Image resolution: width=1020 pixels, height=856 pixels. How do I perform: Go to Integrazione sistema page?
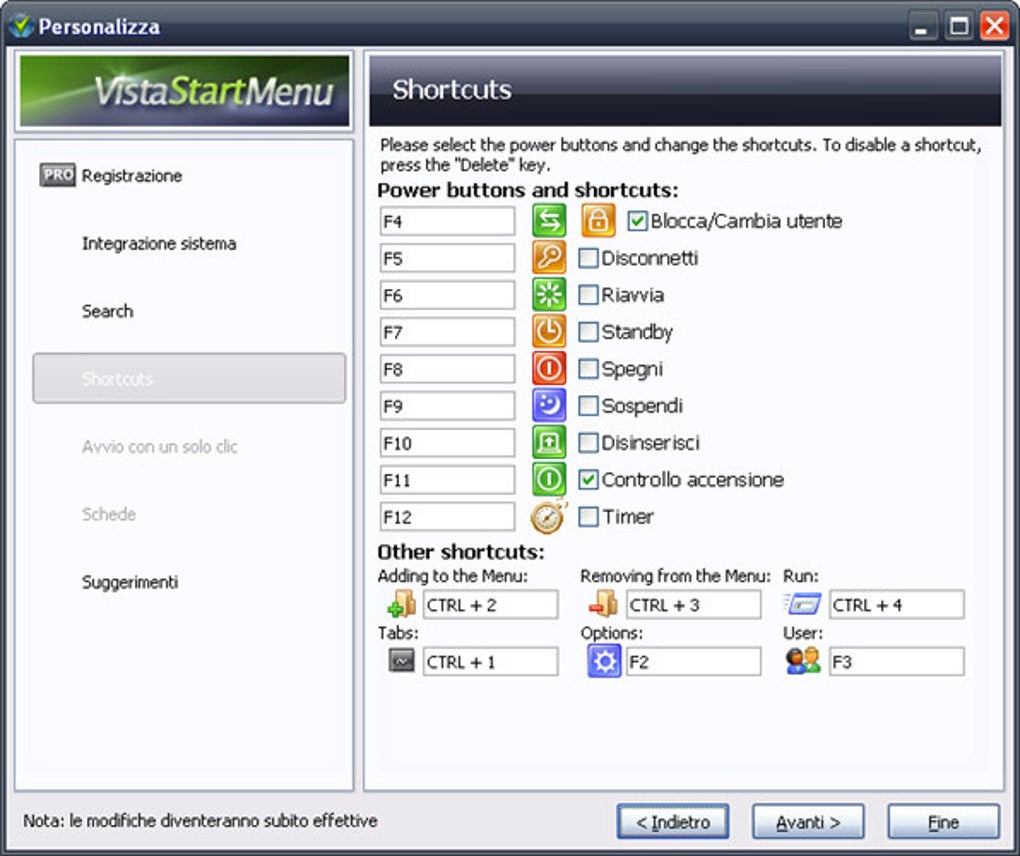(159, 243)
